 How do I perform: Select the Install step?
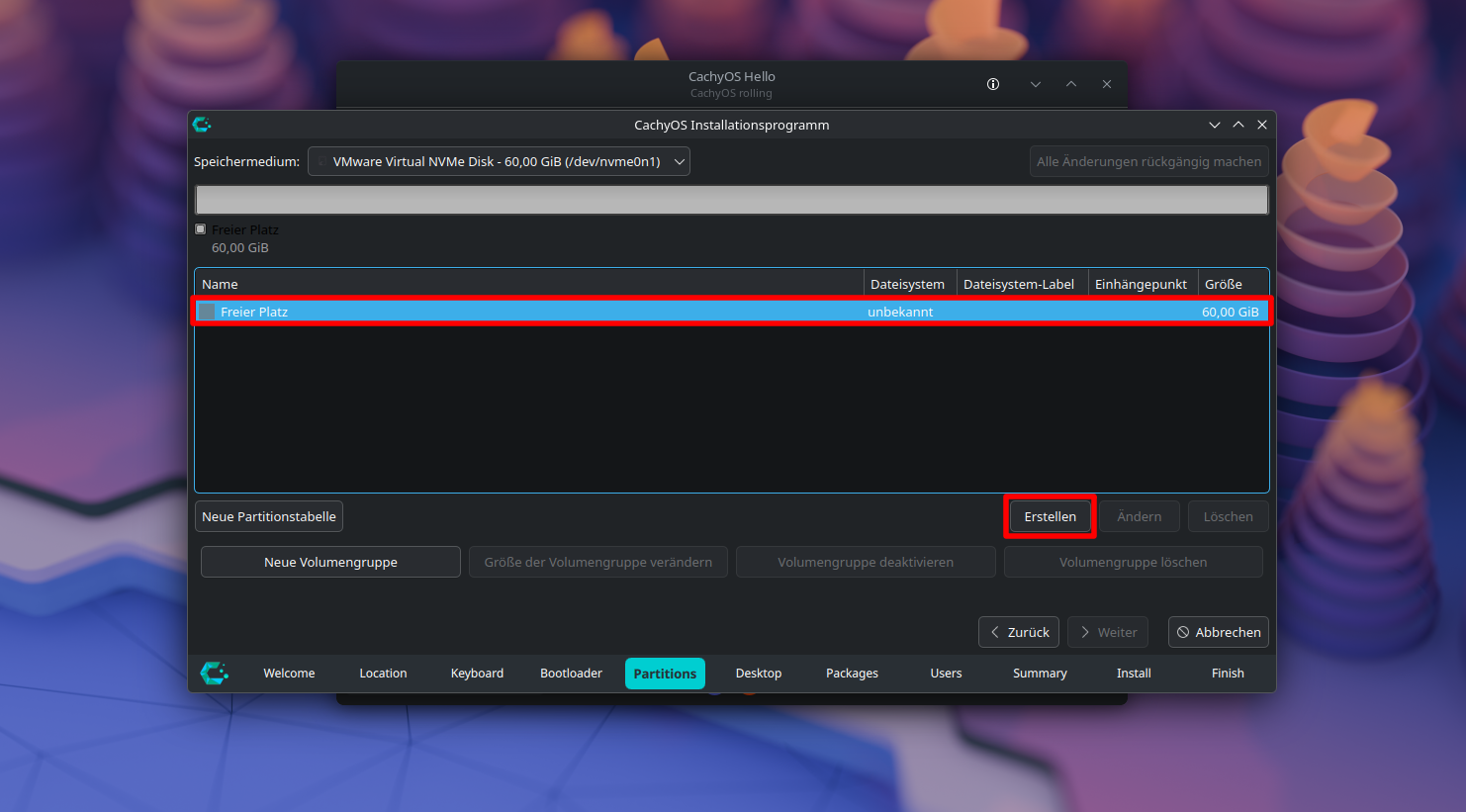[1134, 674]
